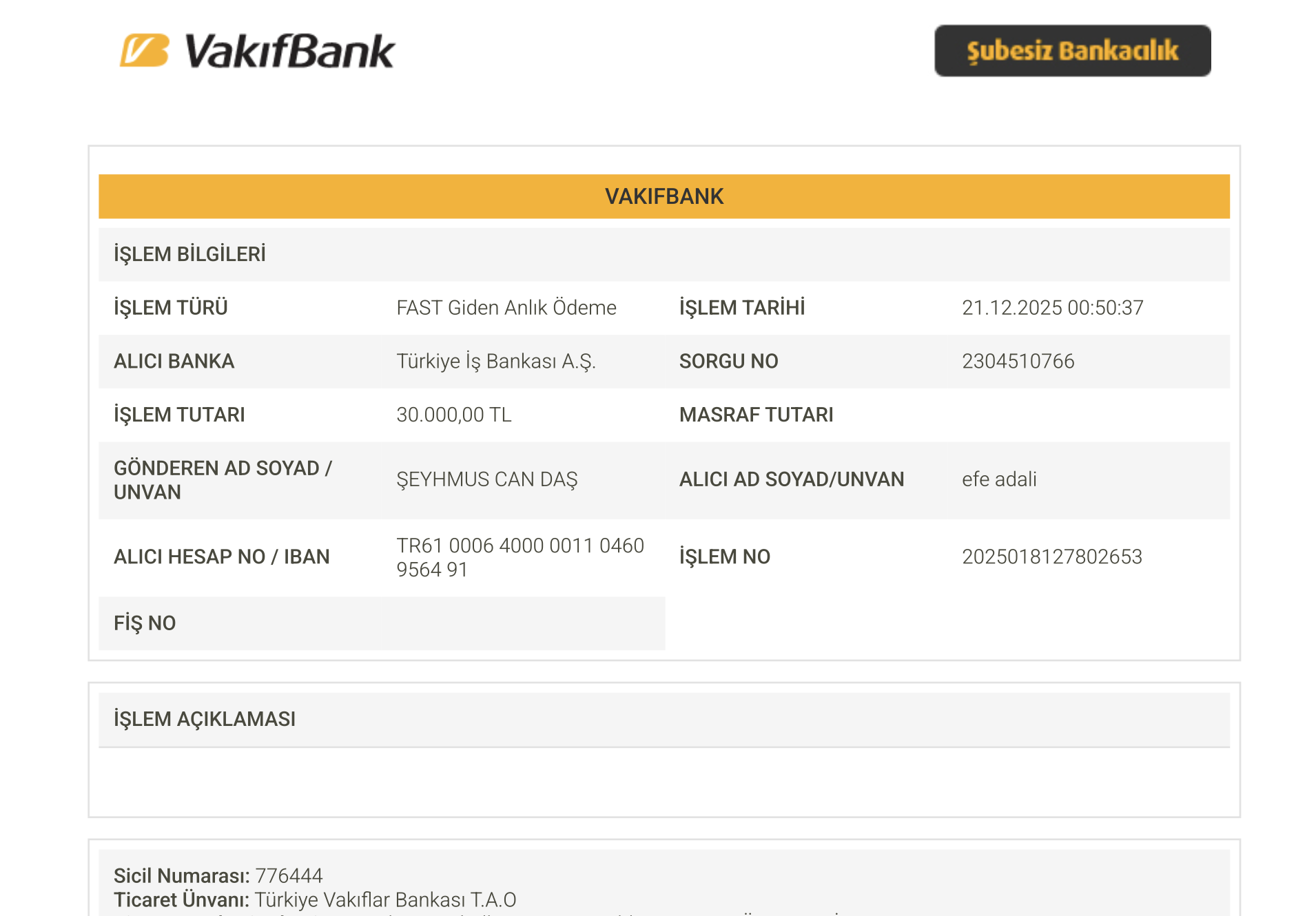Click the SORGU NO label
The width and height of the screenshot is (1316, 916).
pyautogui.click(x=729, y=362)
